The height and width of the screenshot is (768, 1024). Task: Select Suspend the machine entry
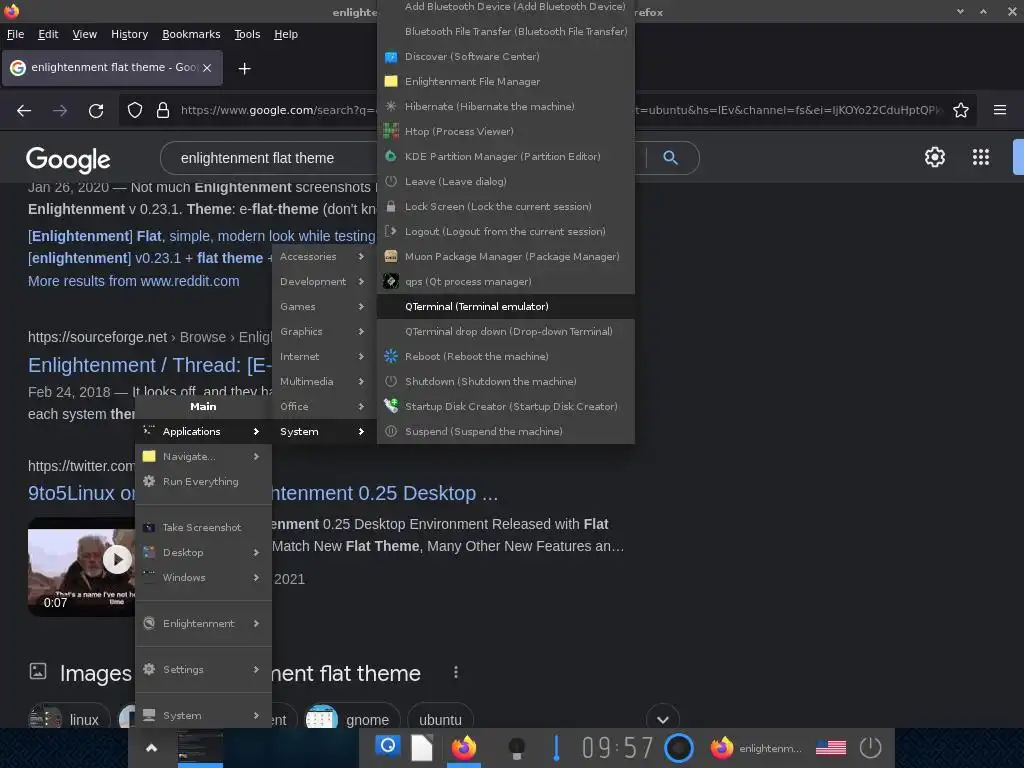505,431
